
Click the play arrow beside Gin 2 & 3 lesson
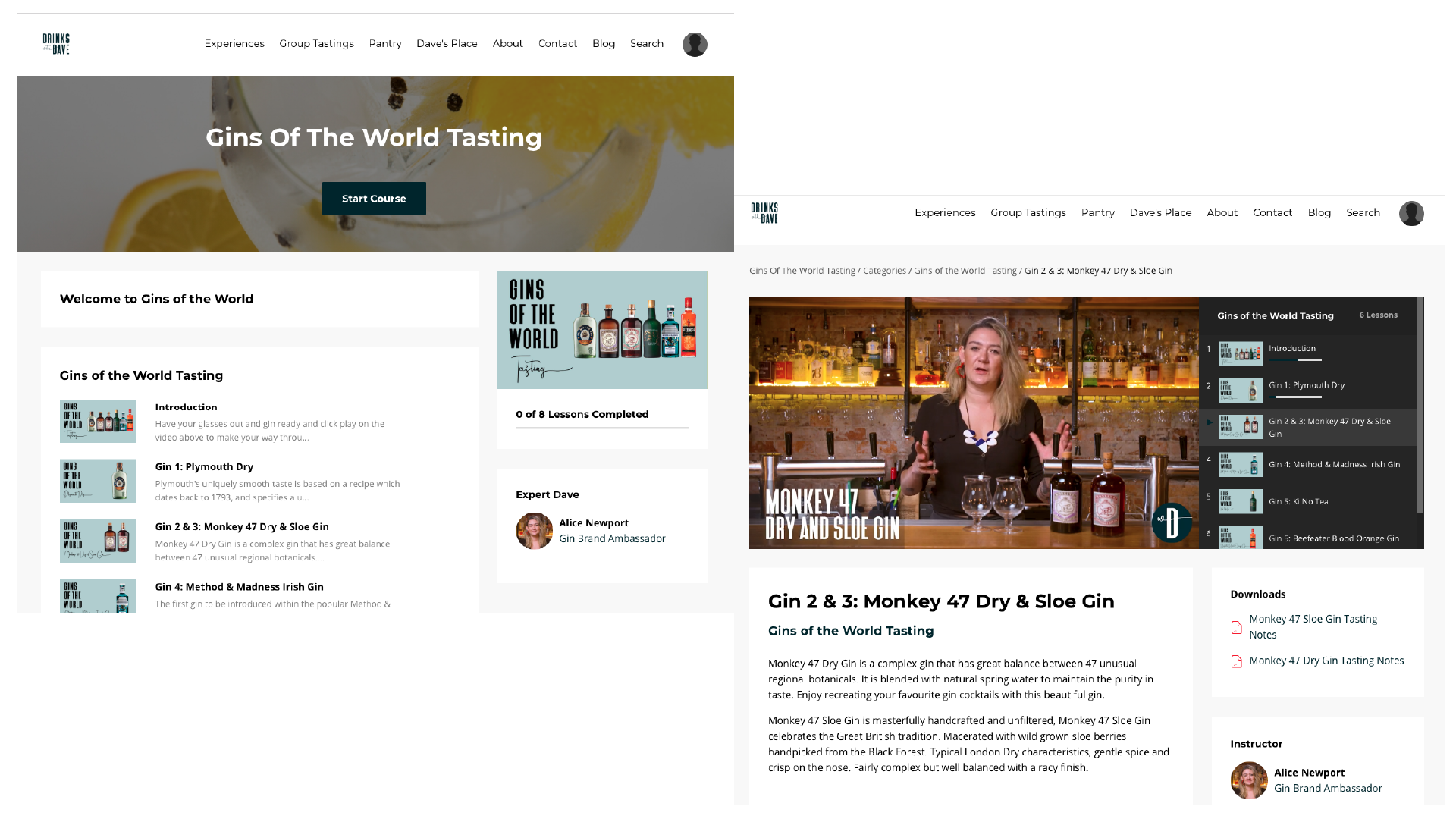tap(1209, 422)
